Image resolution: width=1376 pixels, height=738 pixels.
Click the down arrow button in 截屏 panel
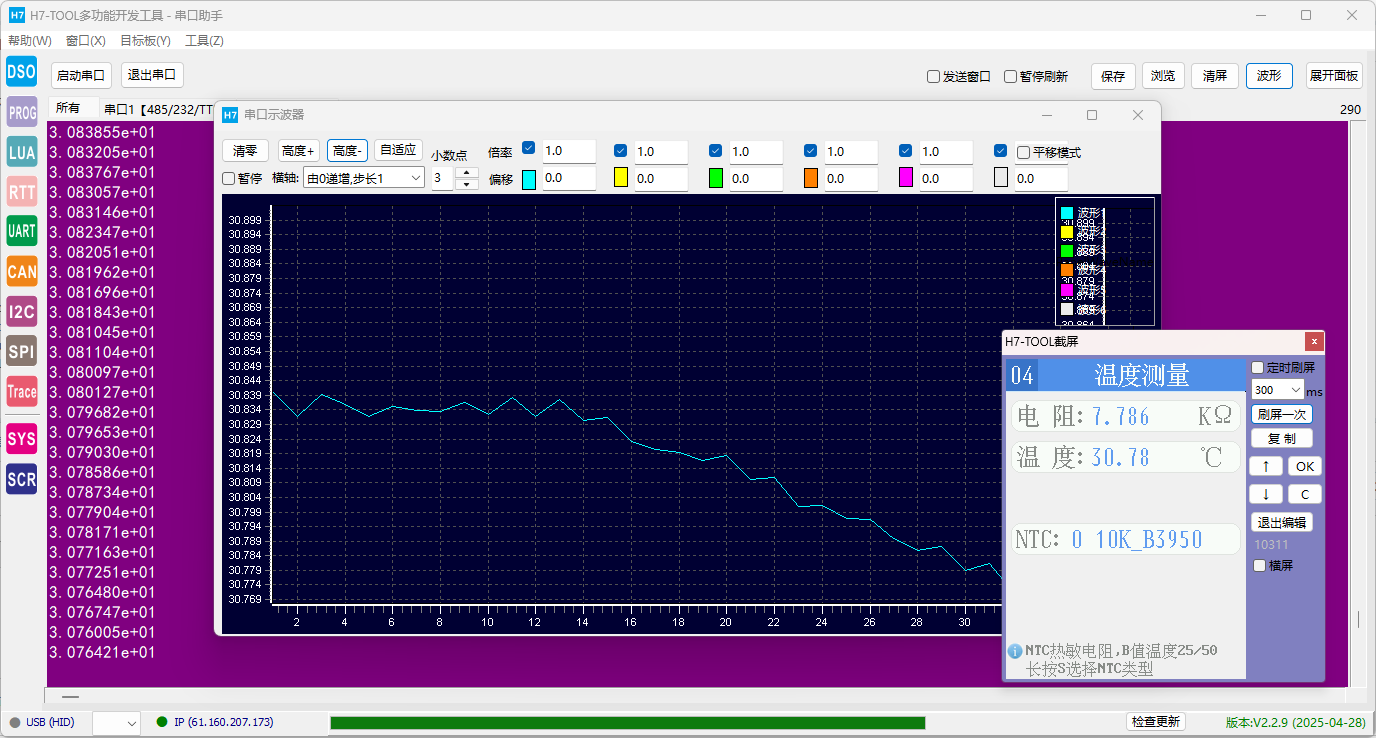(x=1266, y=494)
